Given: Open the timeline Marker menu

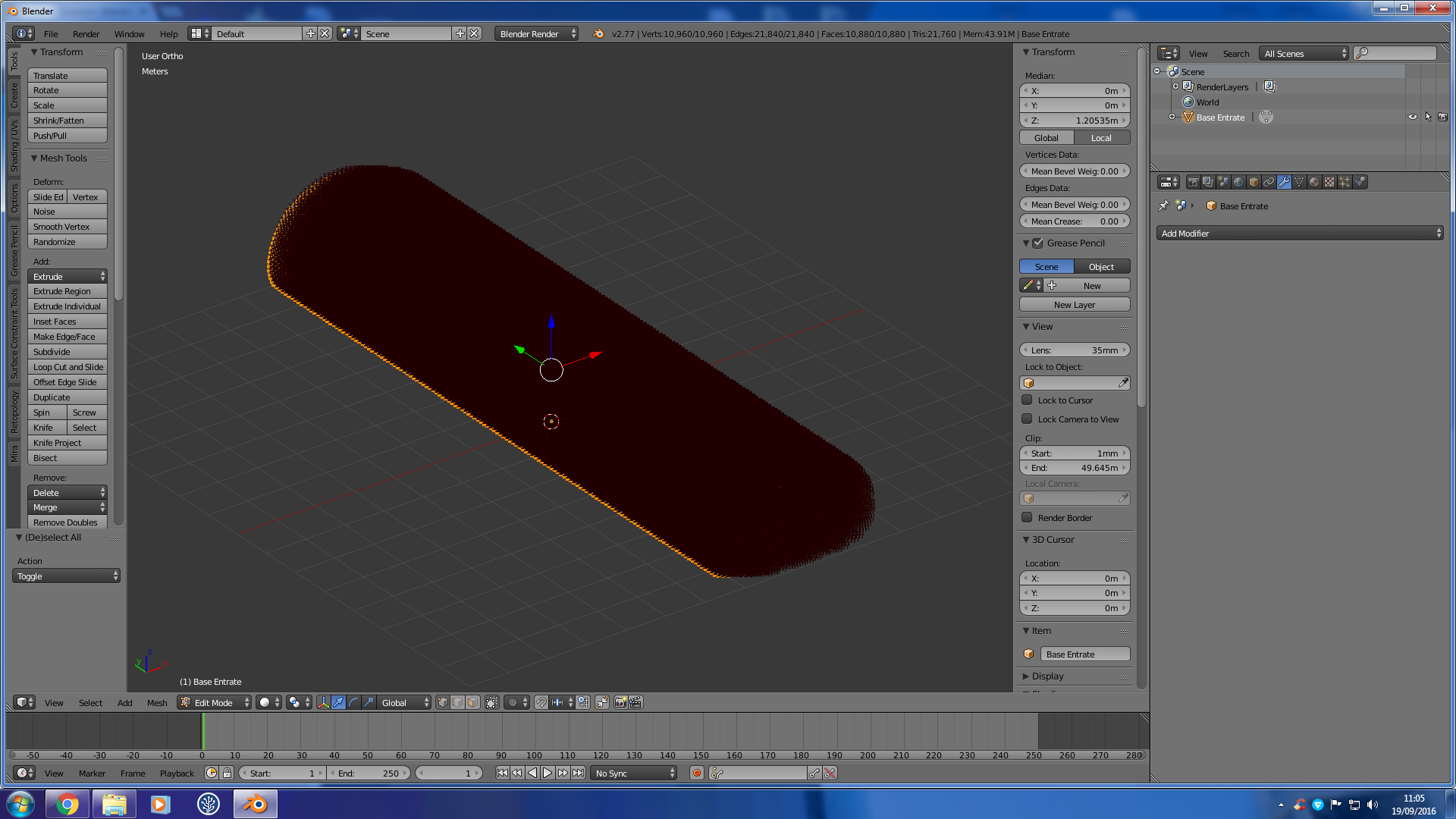Looking at the screenshot, I should tap(92, 773).
